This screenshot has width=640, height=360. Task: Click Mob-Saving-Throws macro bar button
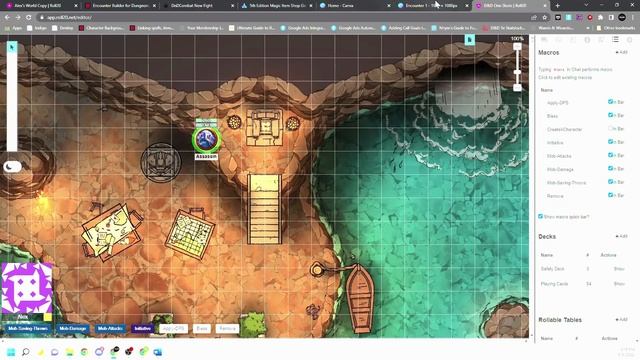pyautogui.click(x=28, y=329)
